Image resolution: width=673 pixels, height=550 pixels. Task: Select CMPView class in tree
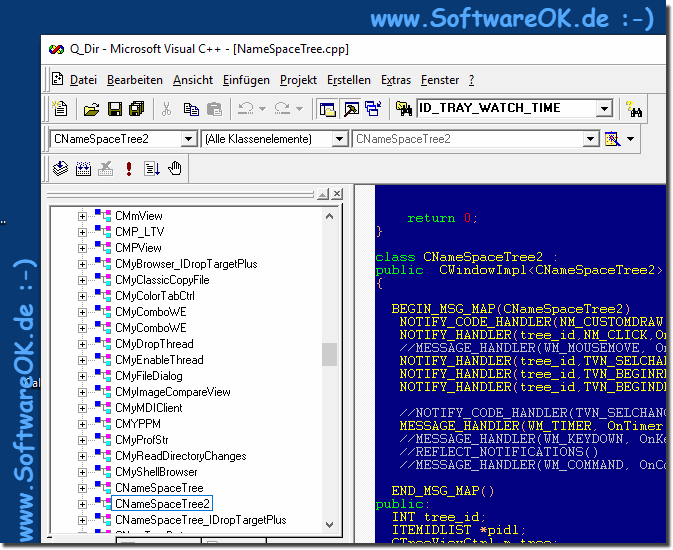(x=138, y=248)
